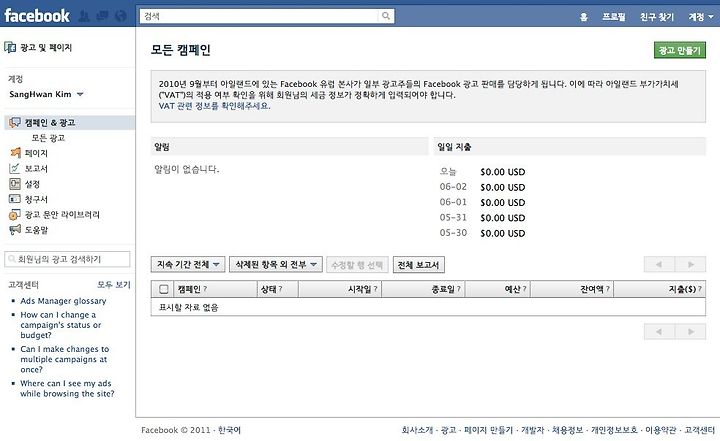720x441 pixels.
Task: Click the 캠페인 column help question mark
Action: pyautogui.click(x=205, y=289)
